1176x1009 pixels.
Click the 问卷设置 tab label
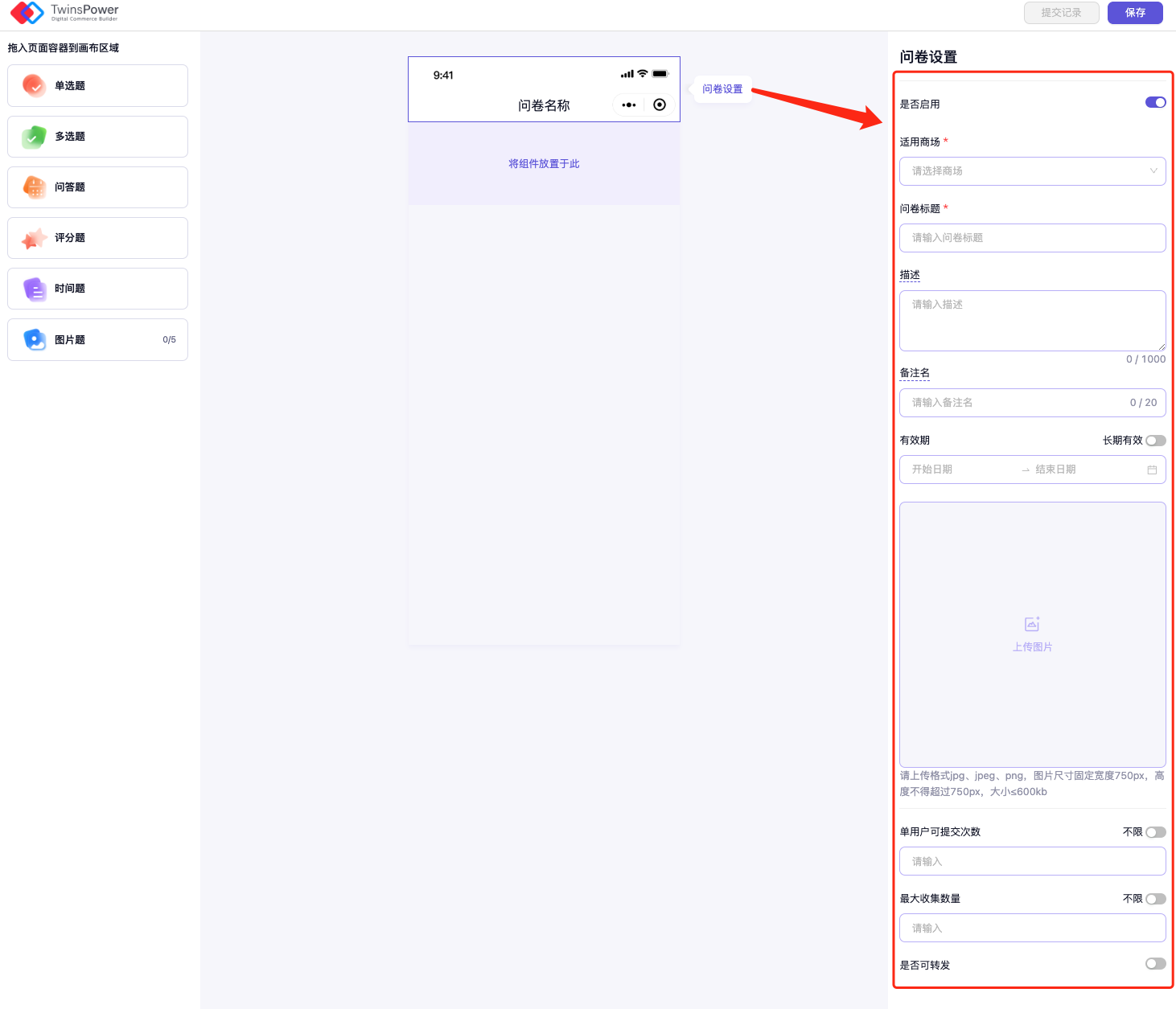(x=722, y=89)
